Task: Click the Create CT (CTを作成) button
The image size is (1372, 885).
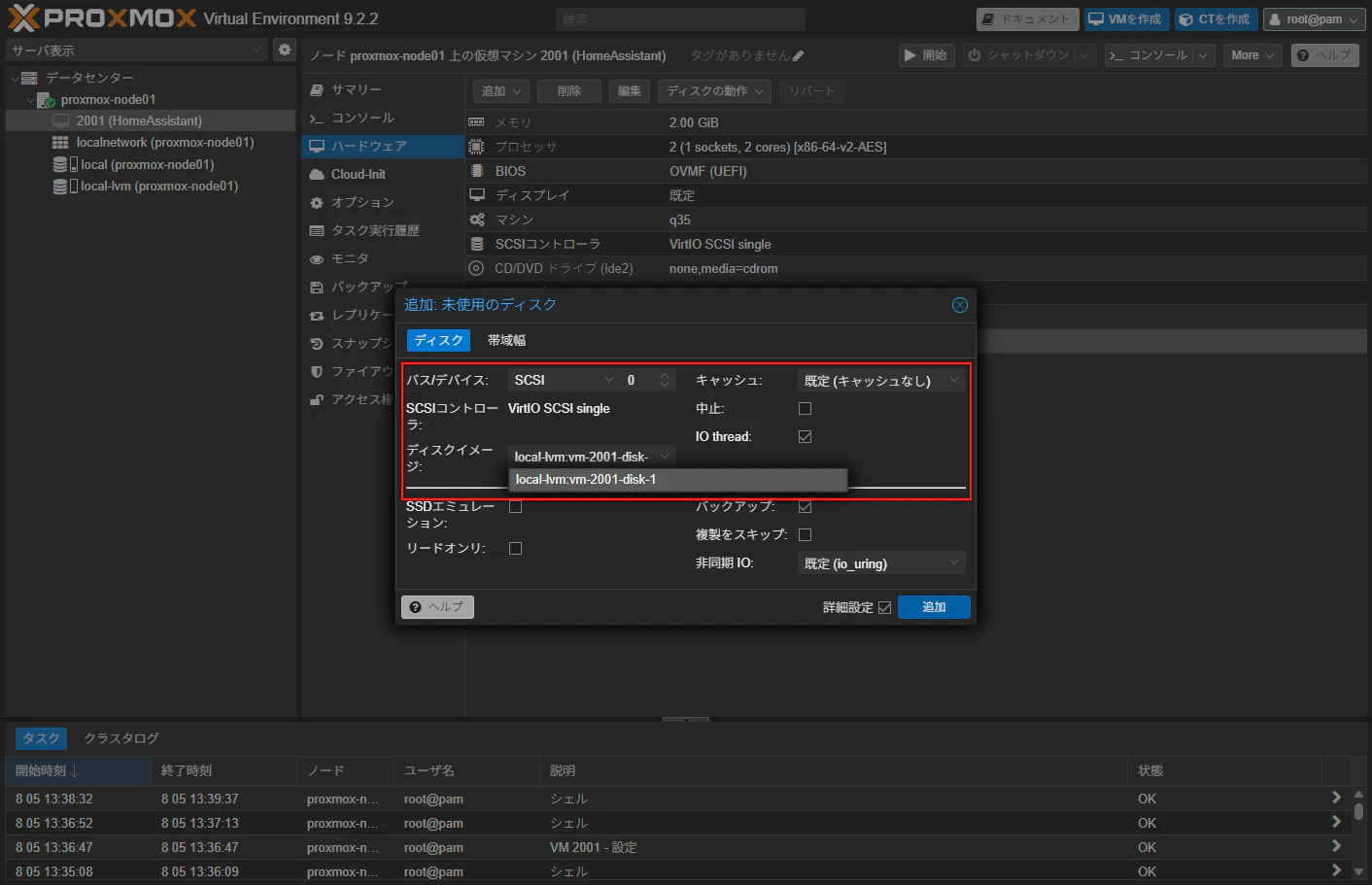Action: (x=1216, y=19)
